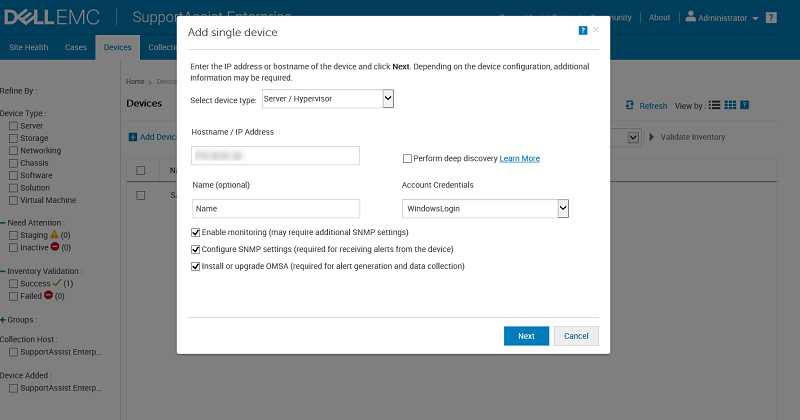Switch to grid view icon
The image size is (800, 420).
[x=730, y=105]
